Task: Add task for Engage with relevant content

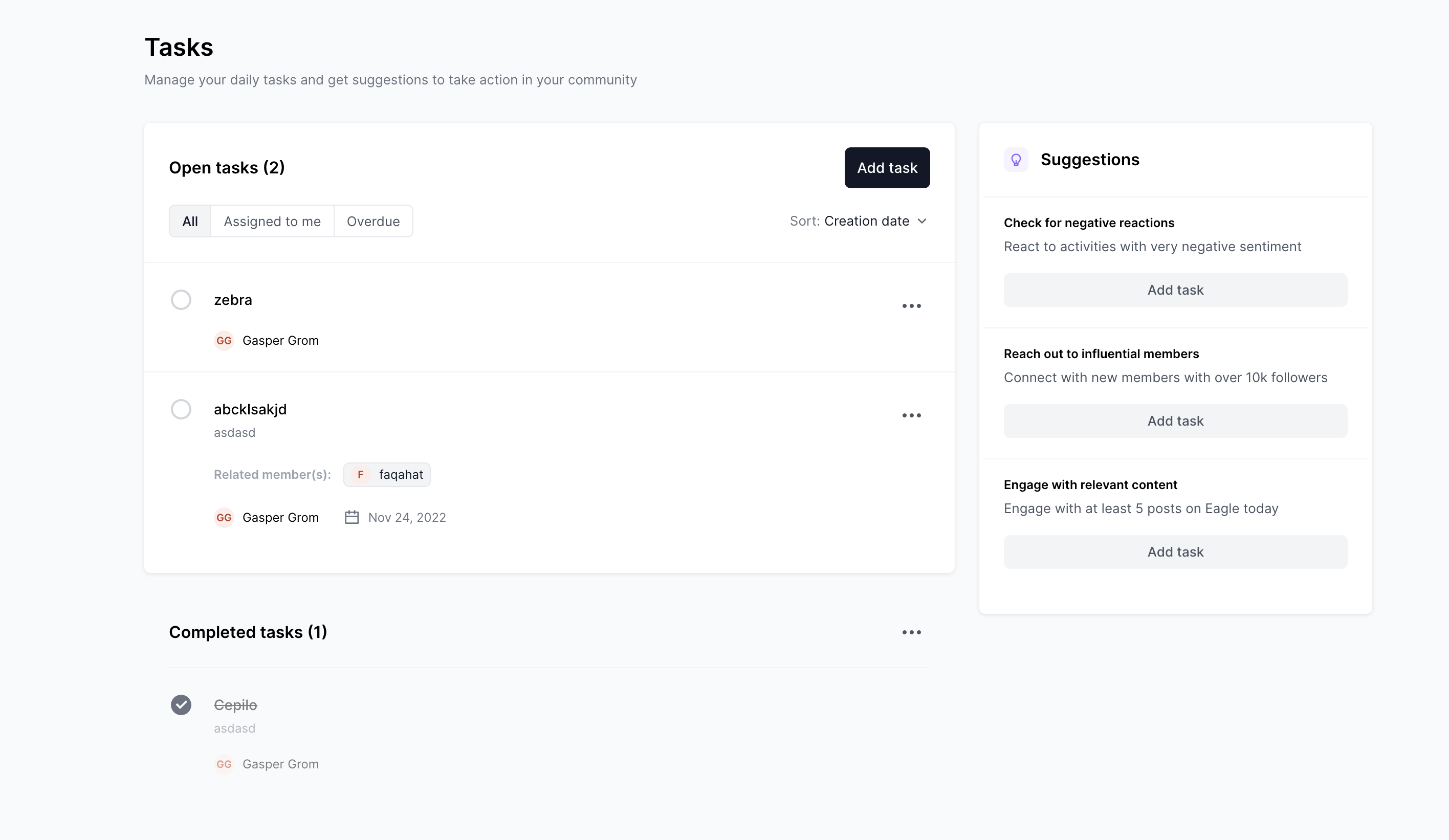Action: tap(1175, 551)
